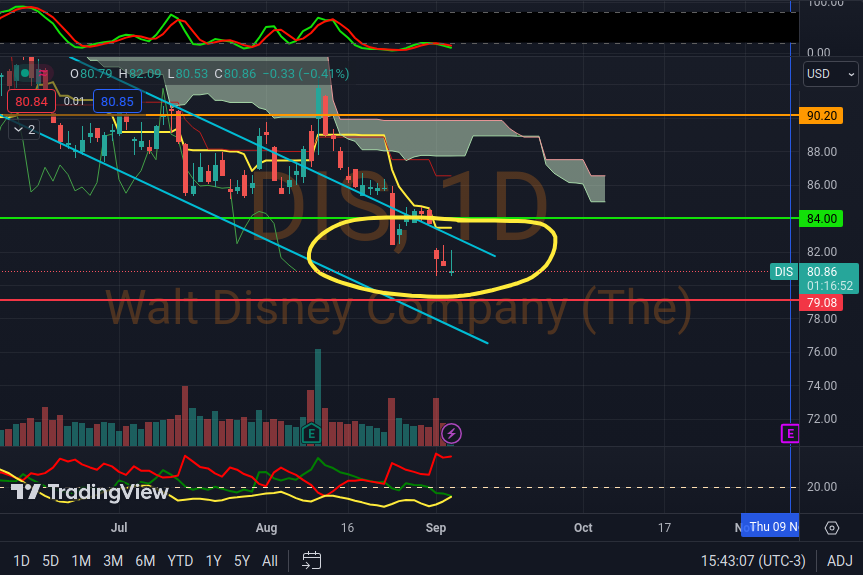Select the 79.08 red price line label
The height and width of the screenshot is (575, 863).
point(821,303)
